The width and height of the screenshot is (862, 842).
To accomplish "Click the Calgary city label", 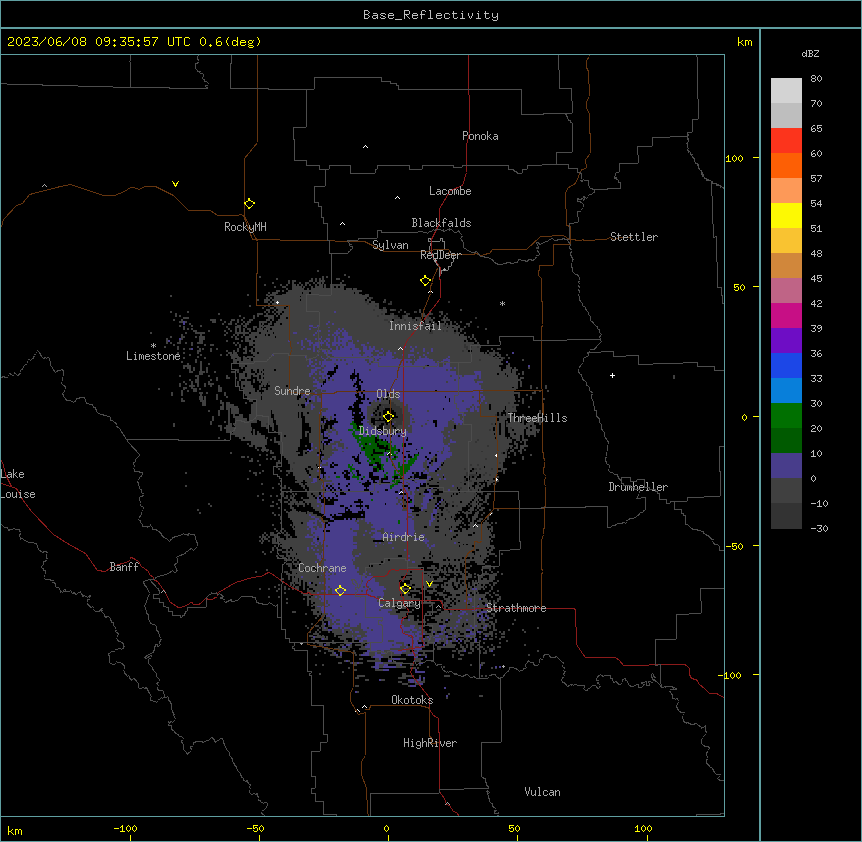I will [x=399, y=603].
